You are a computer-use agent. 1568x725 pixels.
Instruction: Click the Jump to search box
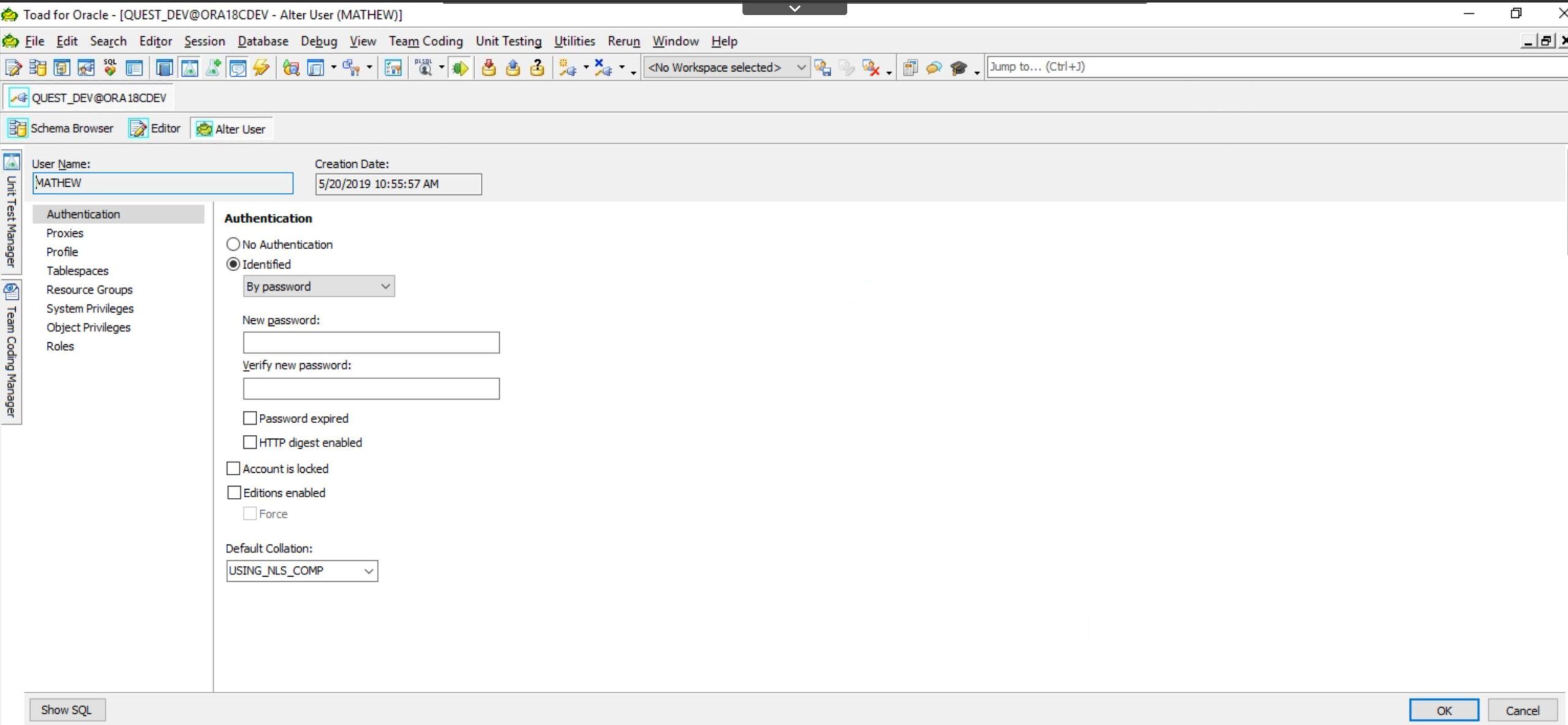click(1277, 67)
